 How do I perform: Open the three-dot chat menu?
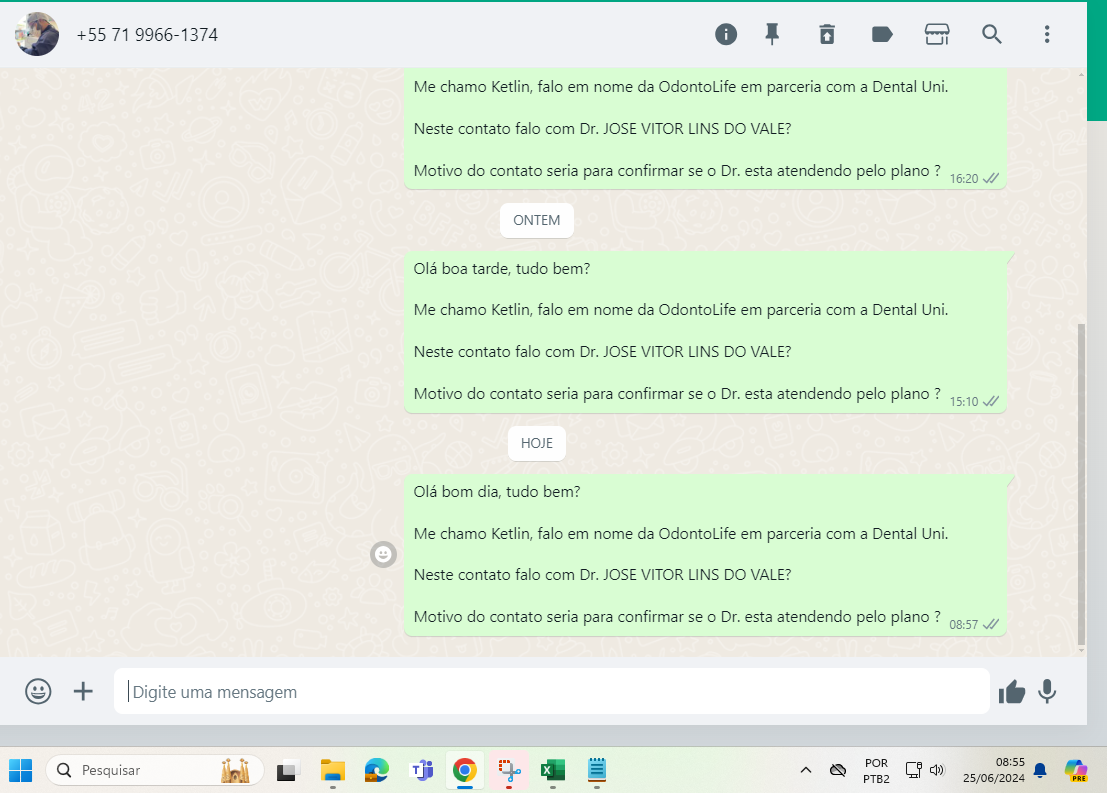pyautogui.click(x=1047, y=34)
